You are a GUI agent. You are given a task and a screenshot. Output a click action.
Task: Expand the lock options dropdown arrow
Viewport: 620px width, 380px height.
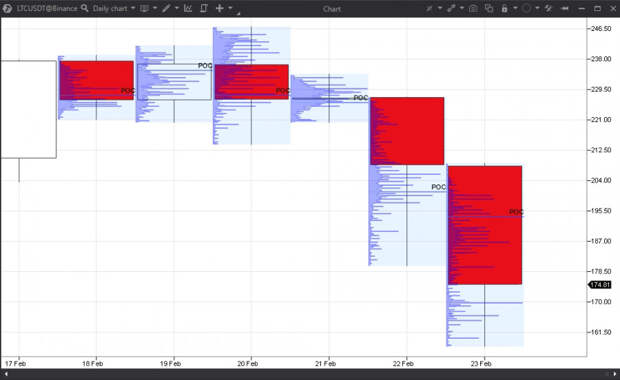[x=515, y=8]
